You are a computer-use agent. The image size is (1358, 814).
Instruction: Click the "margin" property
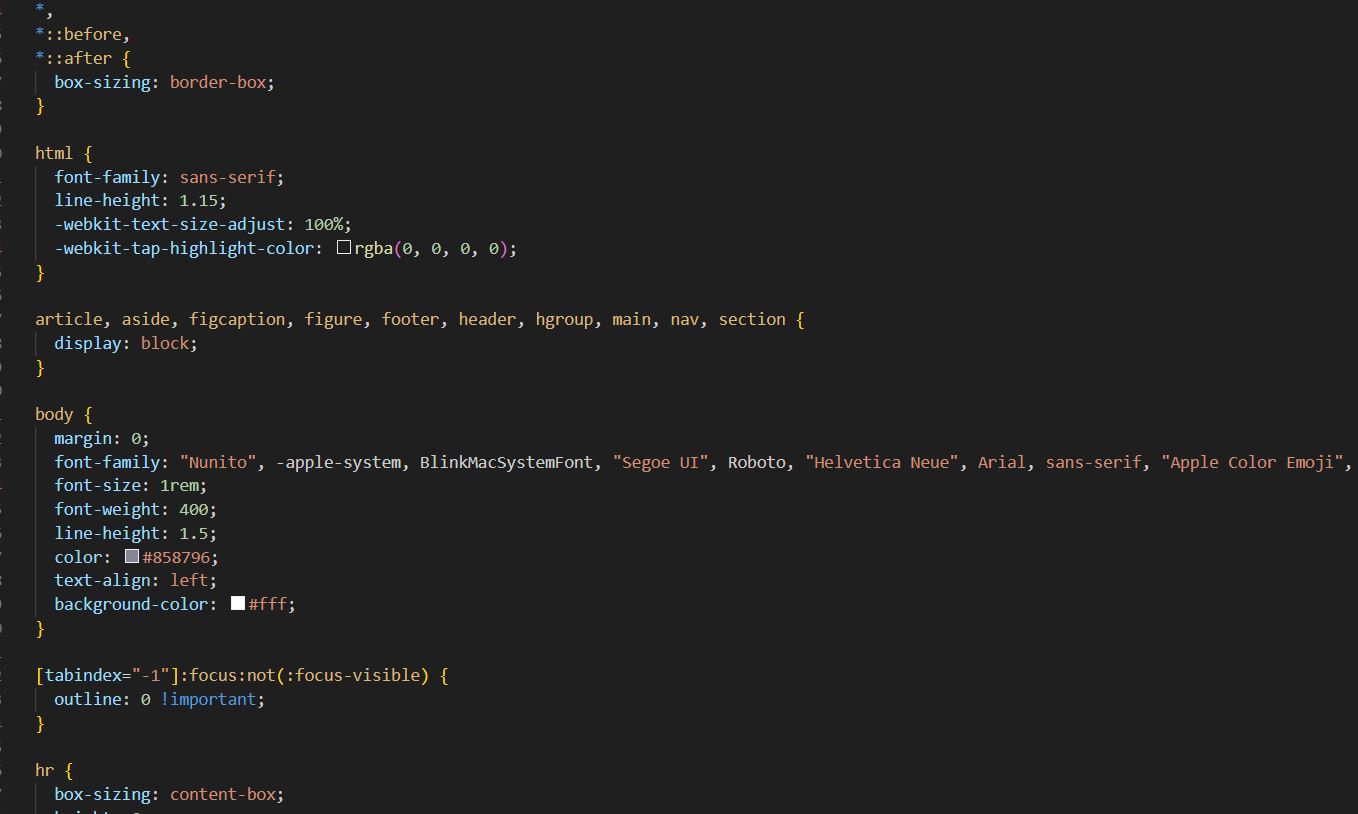(x=83, y=438)
